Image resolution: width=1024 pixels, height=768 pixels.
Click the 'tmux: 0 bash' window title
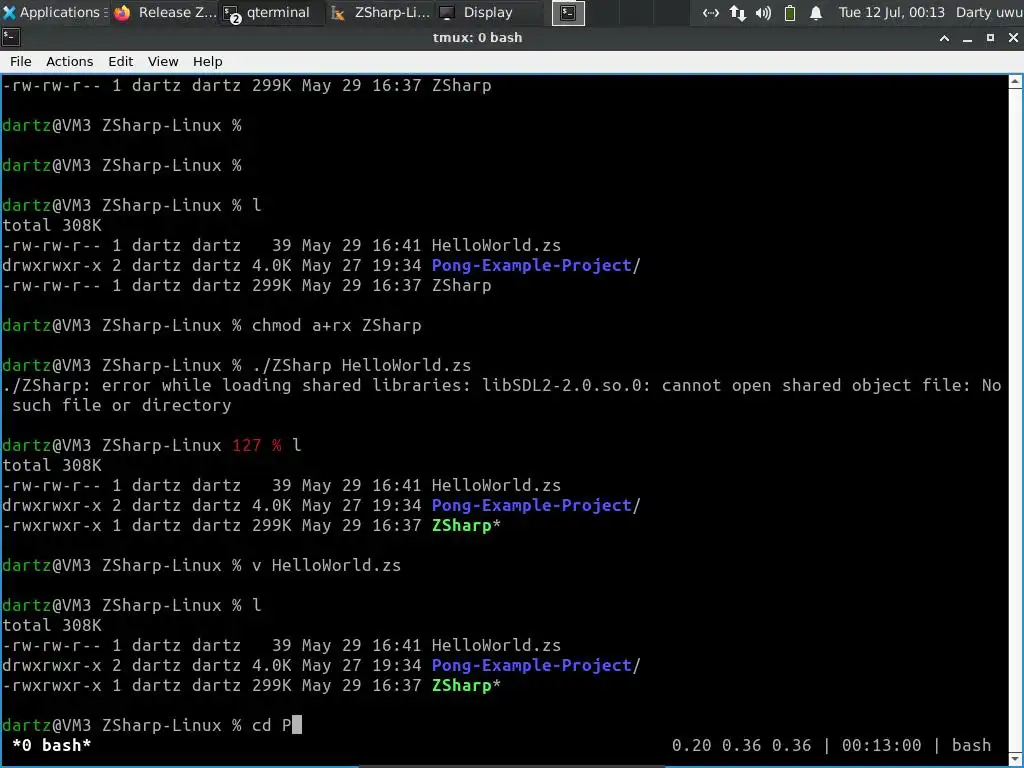click(477, 38)
